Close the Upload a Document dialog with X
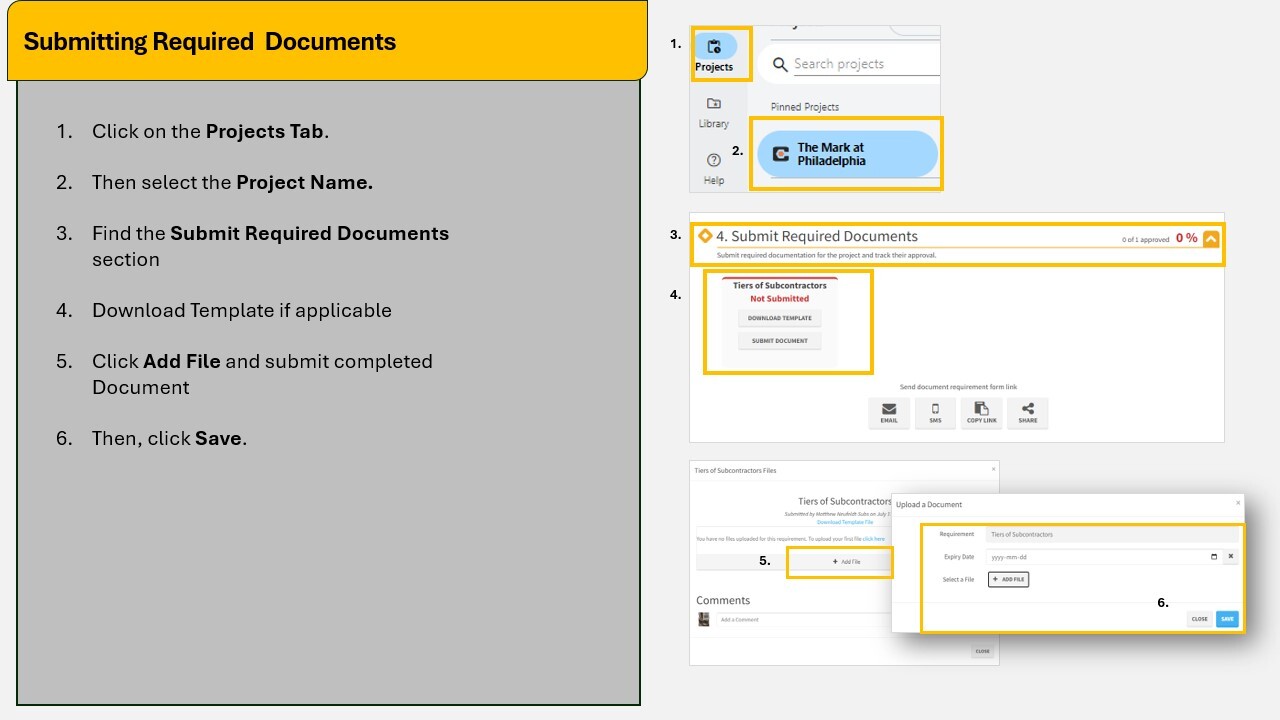This screenshot has height=720, width=1280. (x=1238, y=503)
